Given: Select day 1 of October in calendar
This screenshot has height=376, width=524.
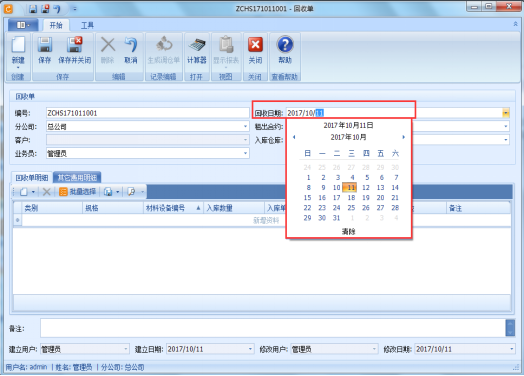Looking at the screenshot, I should point(308,177).
